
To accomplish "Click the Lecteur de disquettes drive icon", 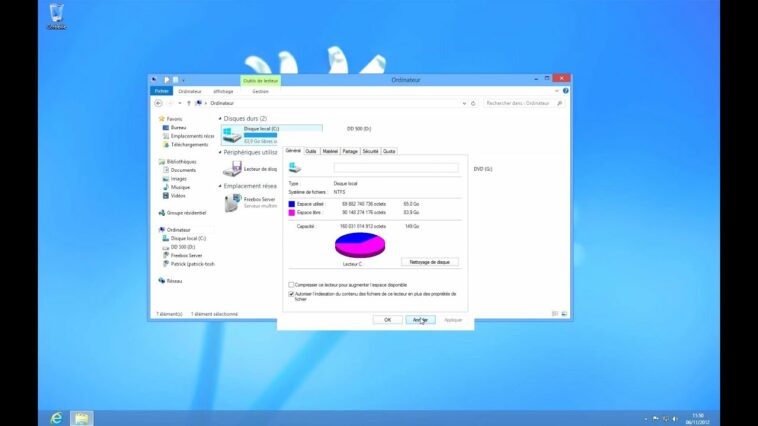I will tap(232, 169).
